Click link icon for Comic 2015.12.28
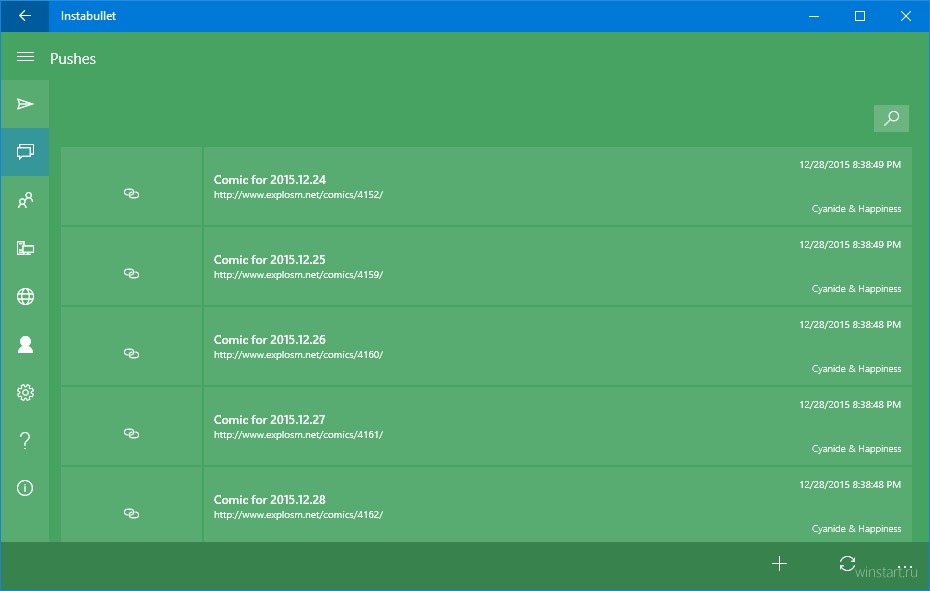The height and width of the screenshot is (591, 930). pos(131,514)
